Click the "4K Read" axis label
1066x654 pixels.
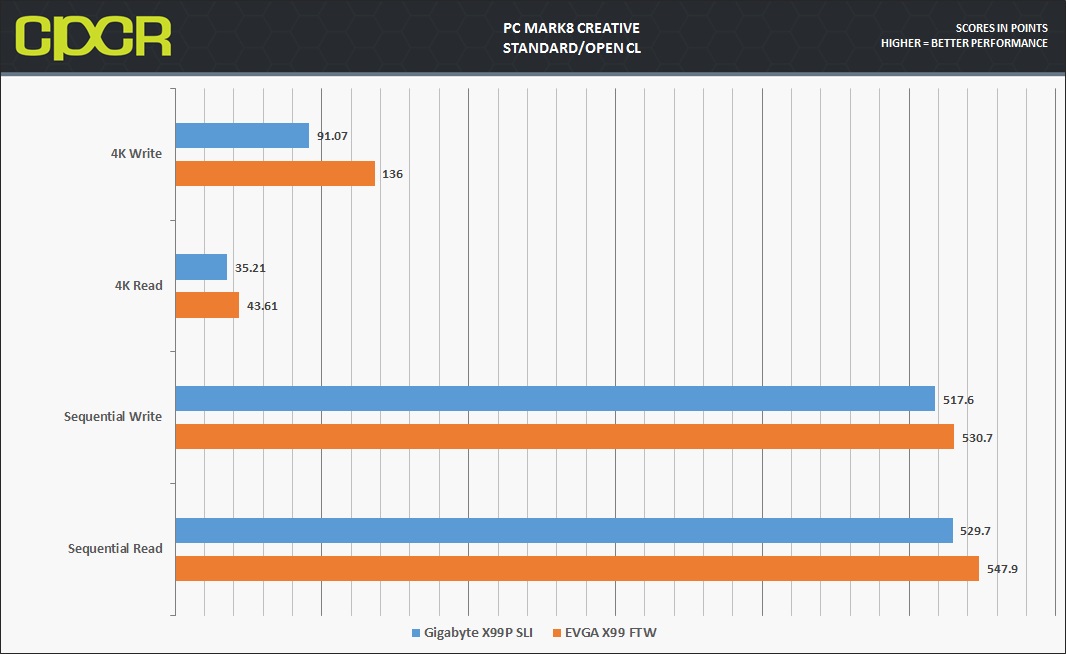coord(139,286)
